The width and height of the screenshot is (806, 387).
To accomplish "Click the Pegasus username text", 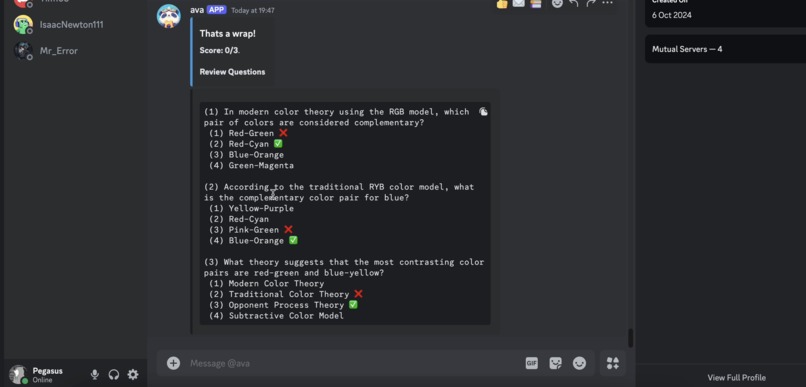I will click(48, 371).
